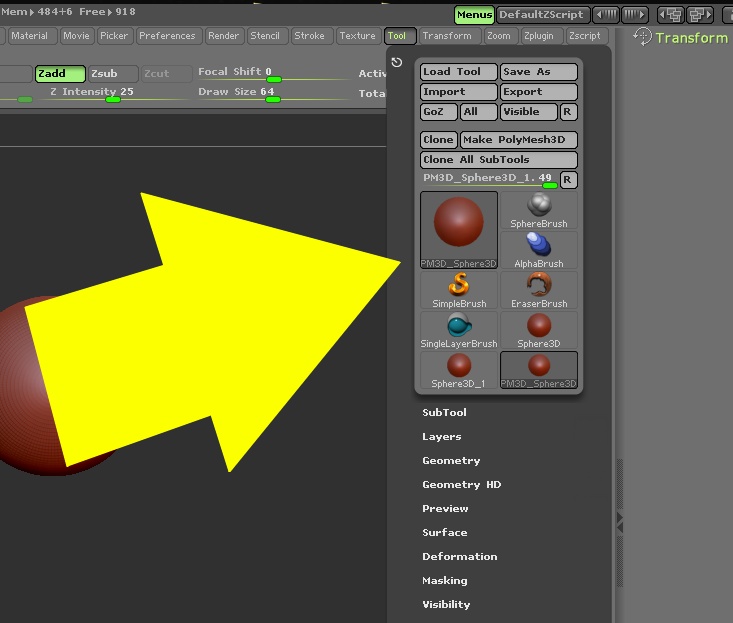Viewport: 733px width, 623px height.
Task: Click the right-arrow shelf layout icon
Action: click(635, 15)
